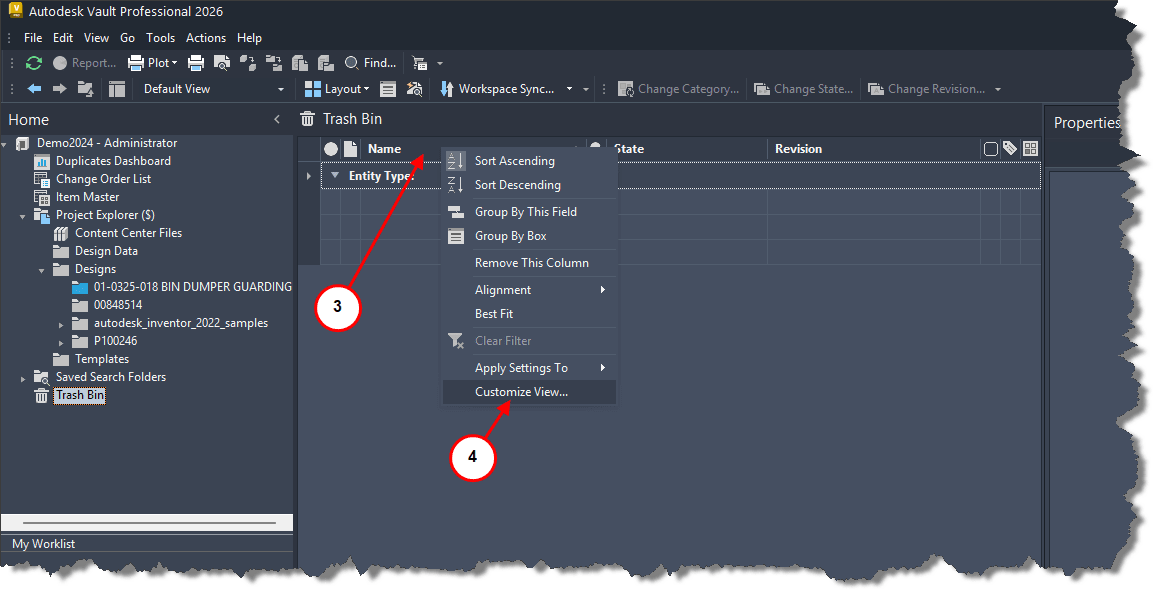Screen dimensions: 1153x590
Task: Open the File menu
Action: point(33,38)
